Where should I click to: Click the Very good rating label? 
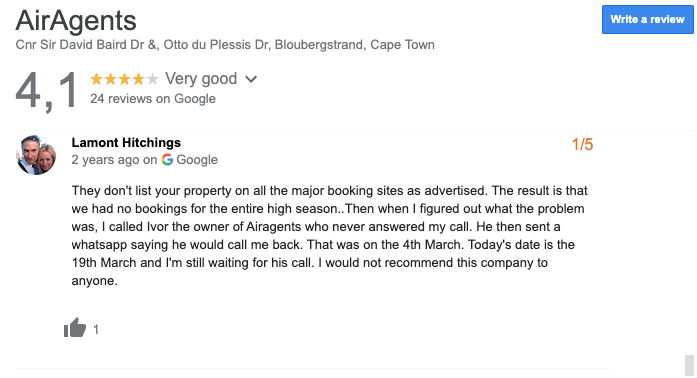coord(201,79)
